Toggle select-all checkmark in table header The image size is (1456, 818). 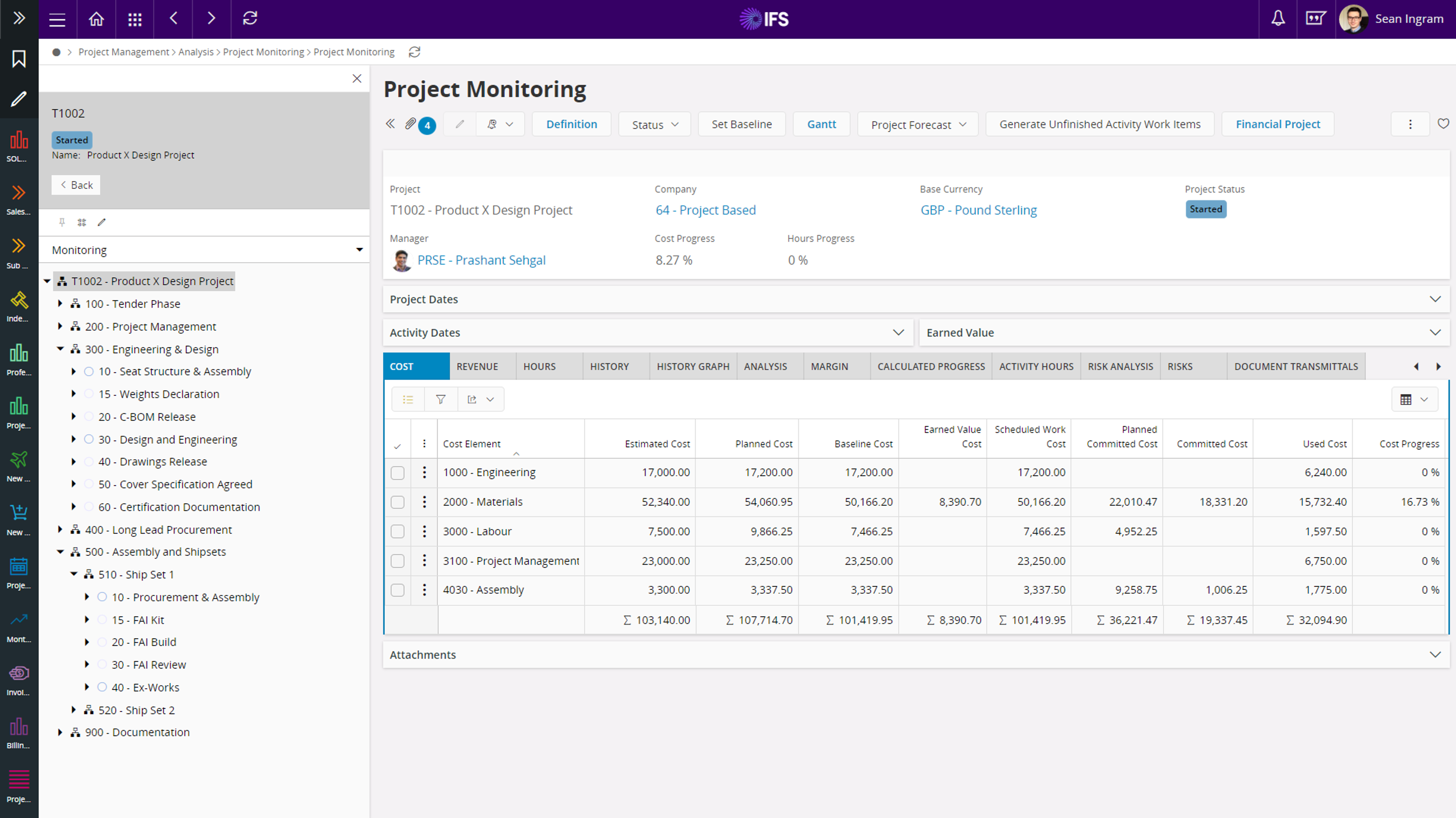(397, 446)
